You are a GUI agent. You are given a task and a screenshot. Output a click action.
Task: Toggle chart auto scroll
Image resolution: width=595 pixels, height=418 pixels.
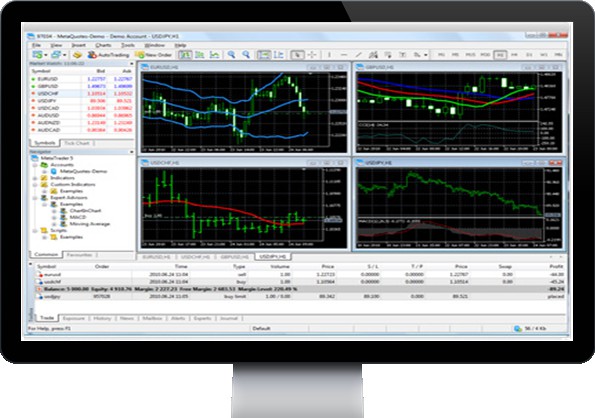(264, 55)
